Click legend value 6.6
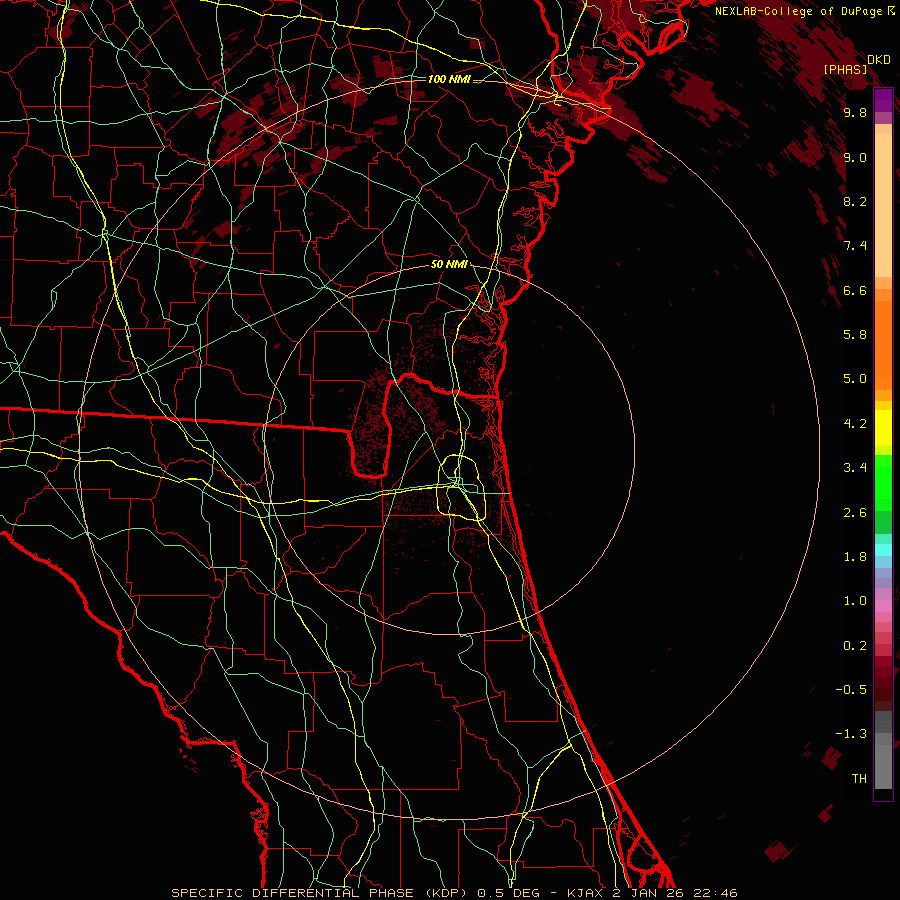Image resolution: width=900 pixels, height=900 pixels. click(x=855, y=290)
